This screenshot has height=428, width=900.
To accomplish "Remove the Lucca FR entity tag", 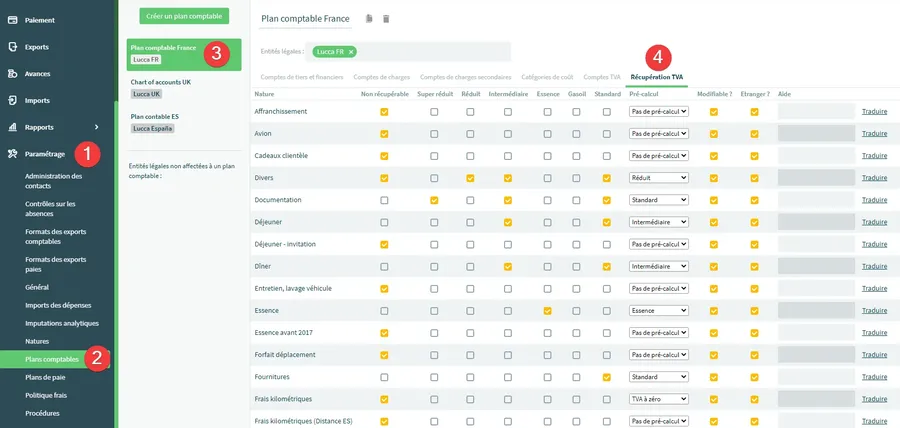I will pos(351,51).
